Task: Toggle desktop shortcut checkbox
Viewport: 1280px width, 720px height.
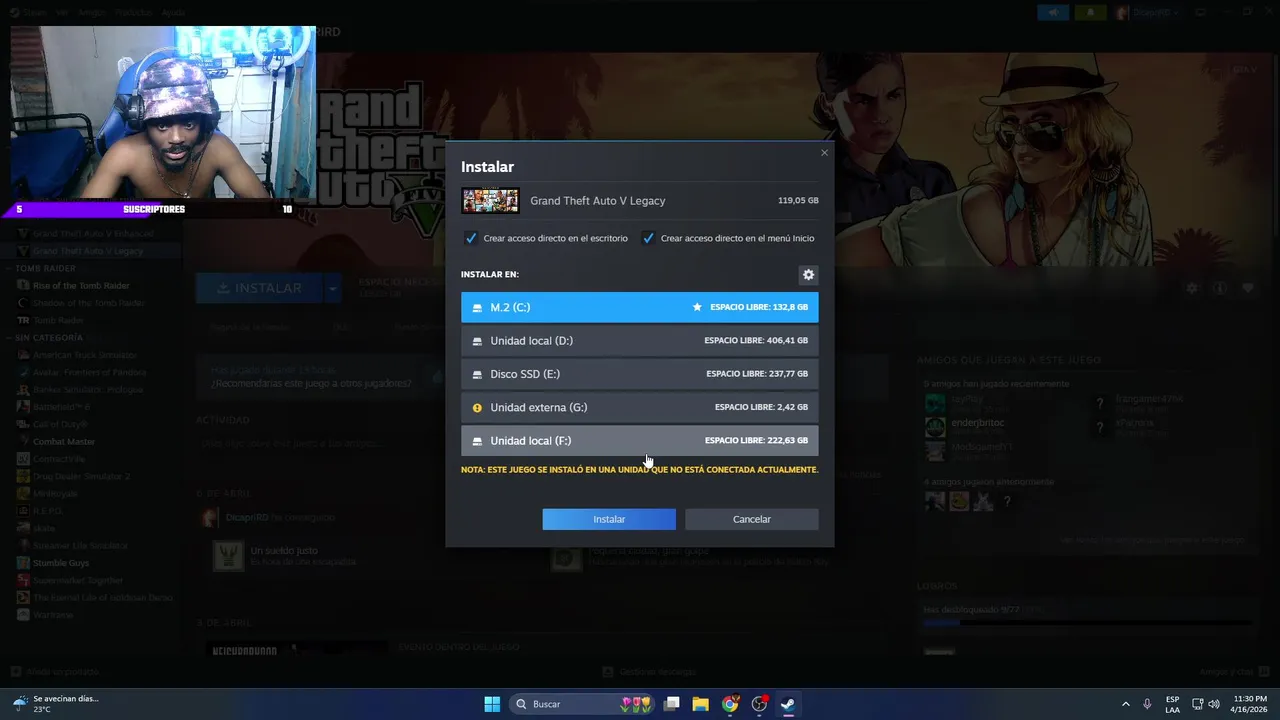Action: tap(471, 238)
